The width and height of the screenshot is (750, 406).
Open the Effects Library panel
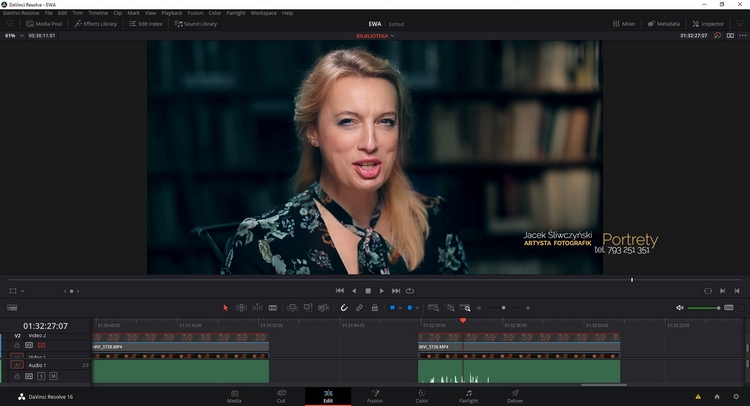pos(96,24)
